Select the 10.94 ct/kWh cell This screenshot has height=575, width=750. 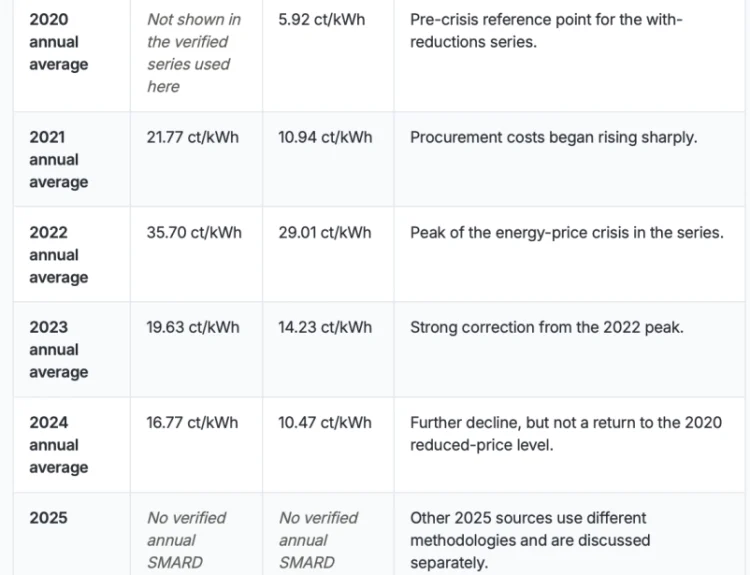(x=325, y=137)
